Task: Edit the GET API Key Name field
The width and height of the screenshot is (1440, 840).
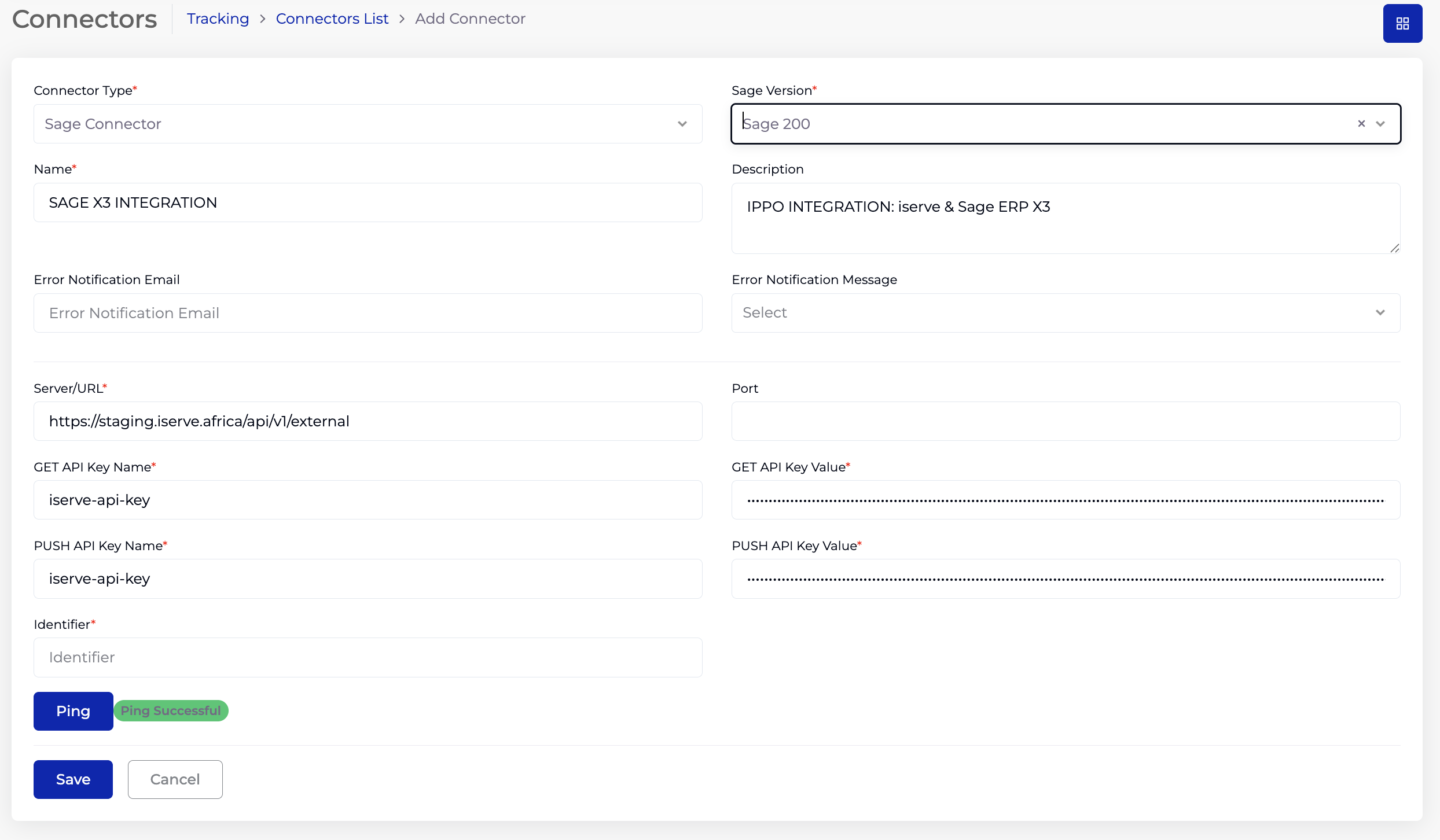Action: click(368, 500)
